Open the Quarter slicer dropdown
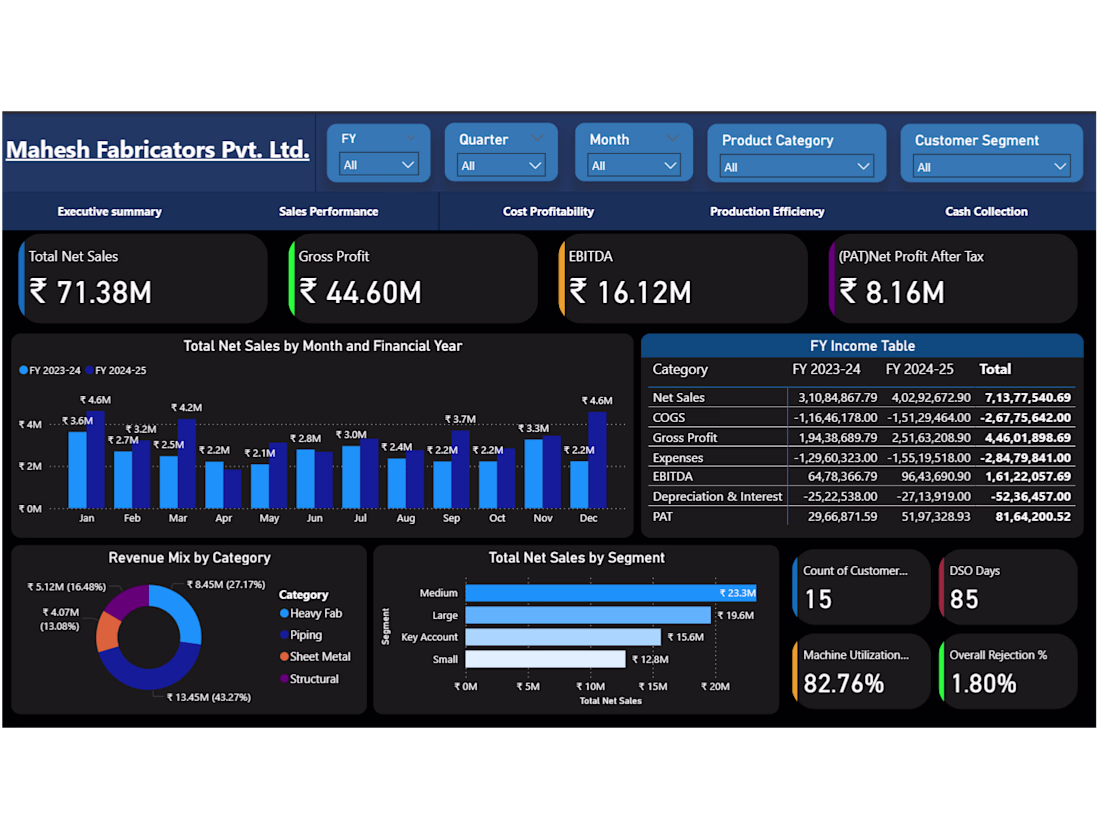Image resolution: width=1100 pixels, height=825 pixels. coord(501,166)
